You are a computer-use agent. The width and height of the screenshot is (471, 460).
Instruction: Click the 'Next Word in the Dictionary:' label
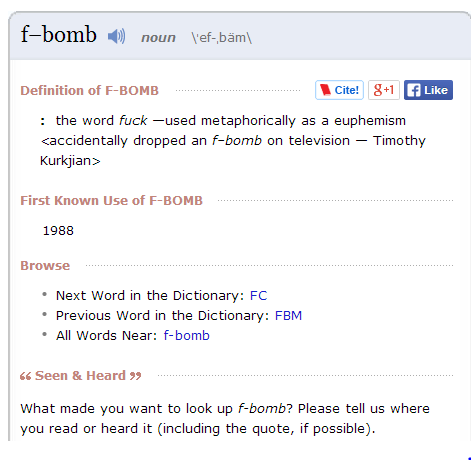tap(150, 296)
